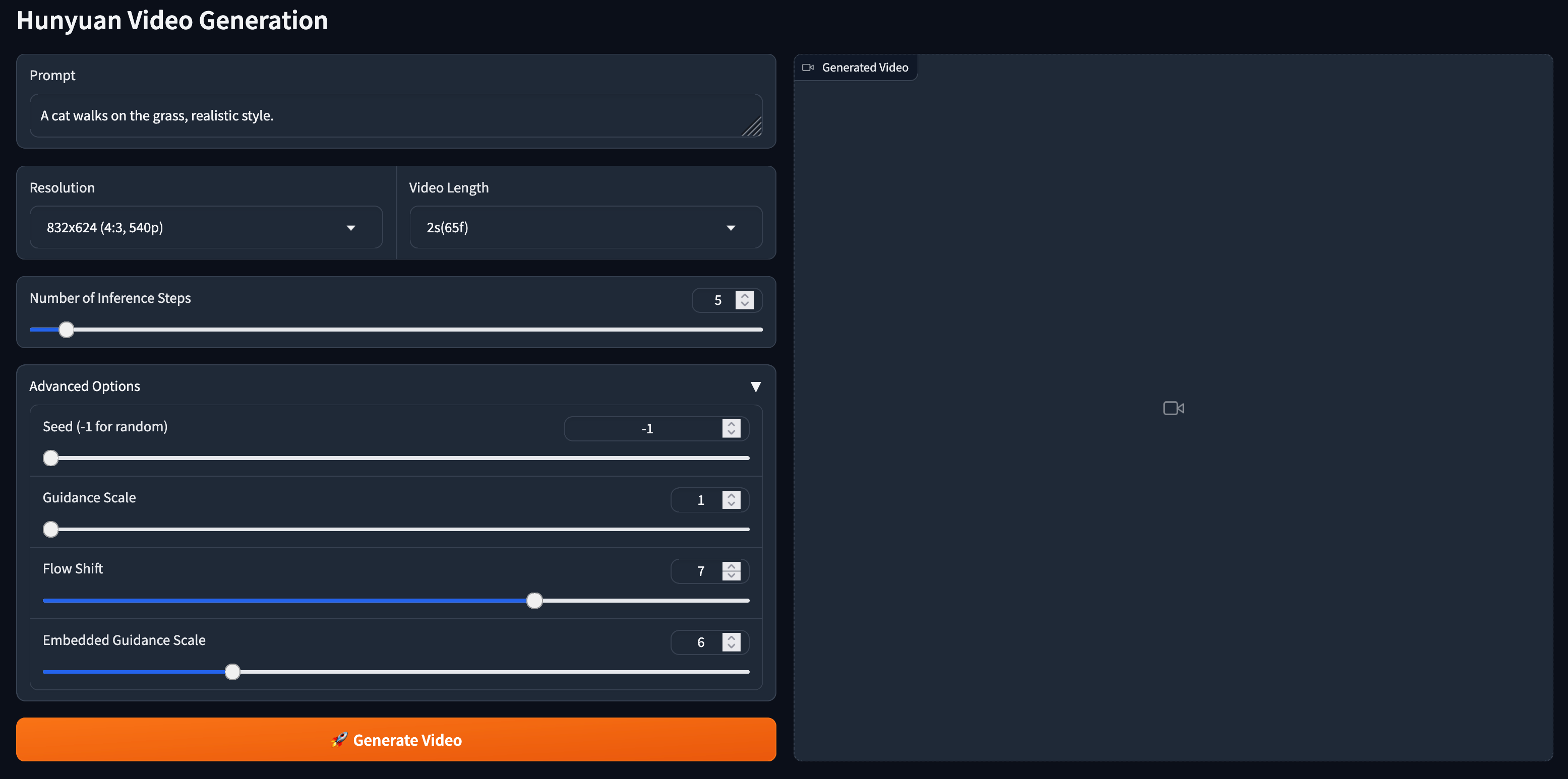Click the Flow Shift number field

tap(710, 571)
